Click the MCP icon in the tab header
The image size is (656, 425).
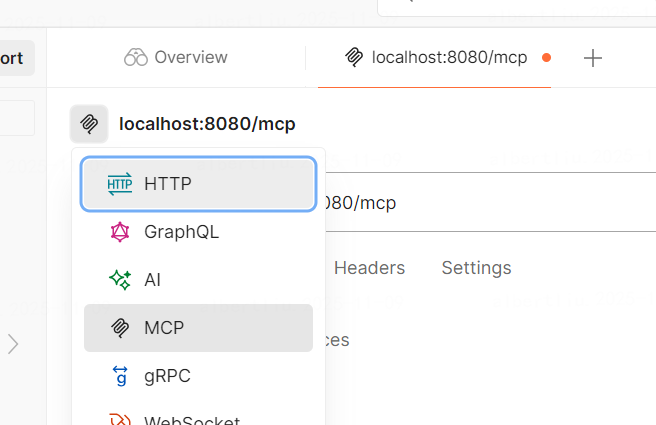pyautogui.click(x=354, y=57)
